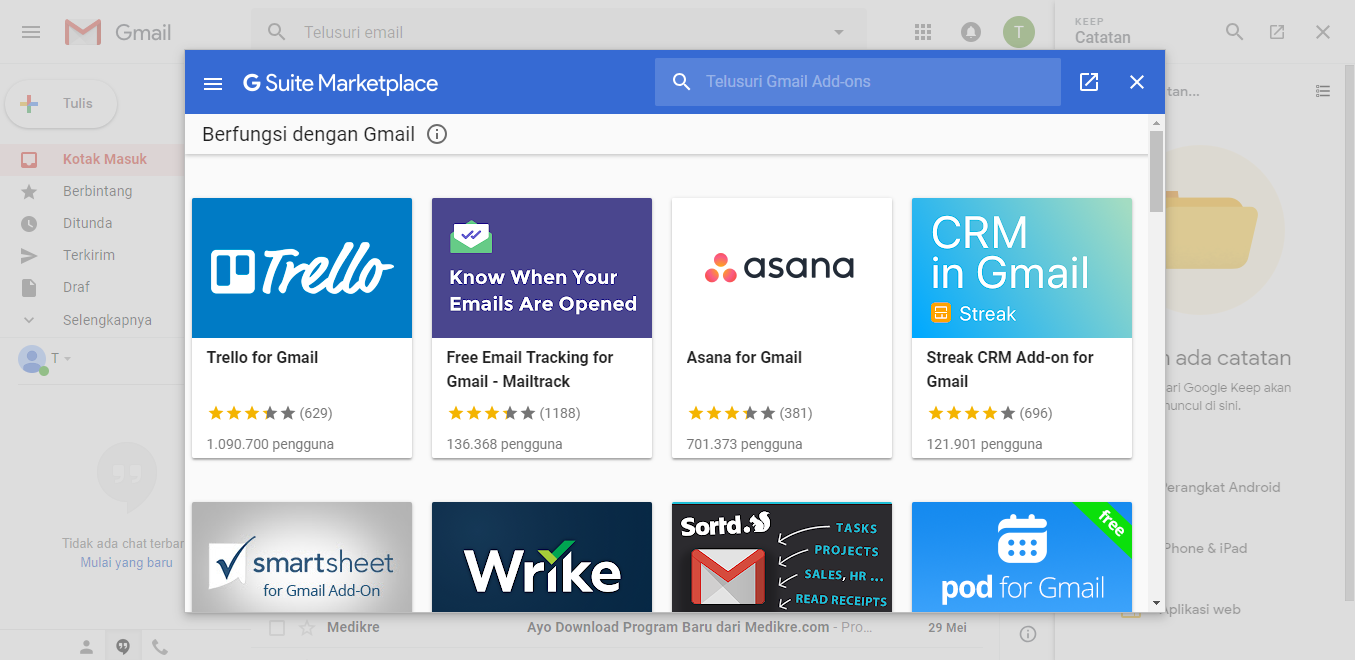Star the Medikre email
1355x660 pixels.
pos(307,628)
